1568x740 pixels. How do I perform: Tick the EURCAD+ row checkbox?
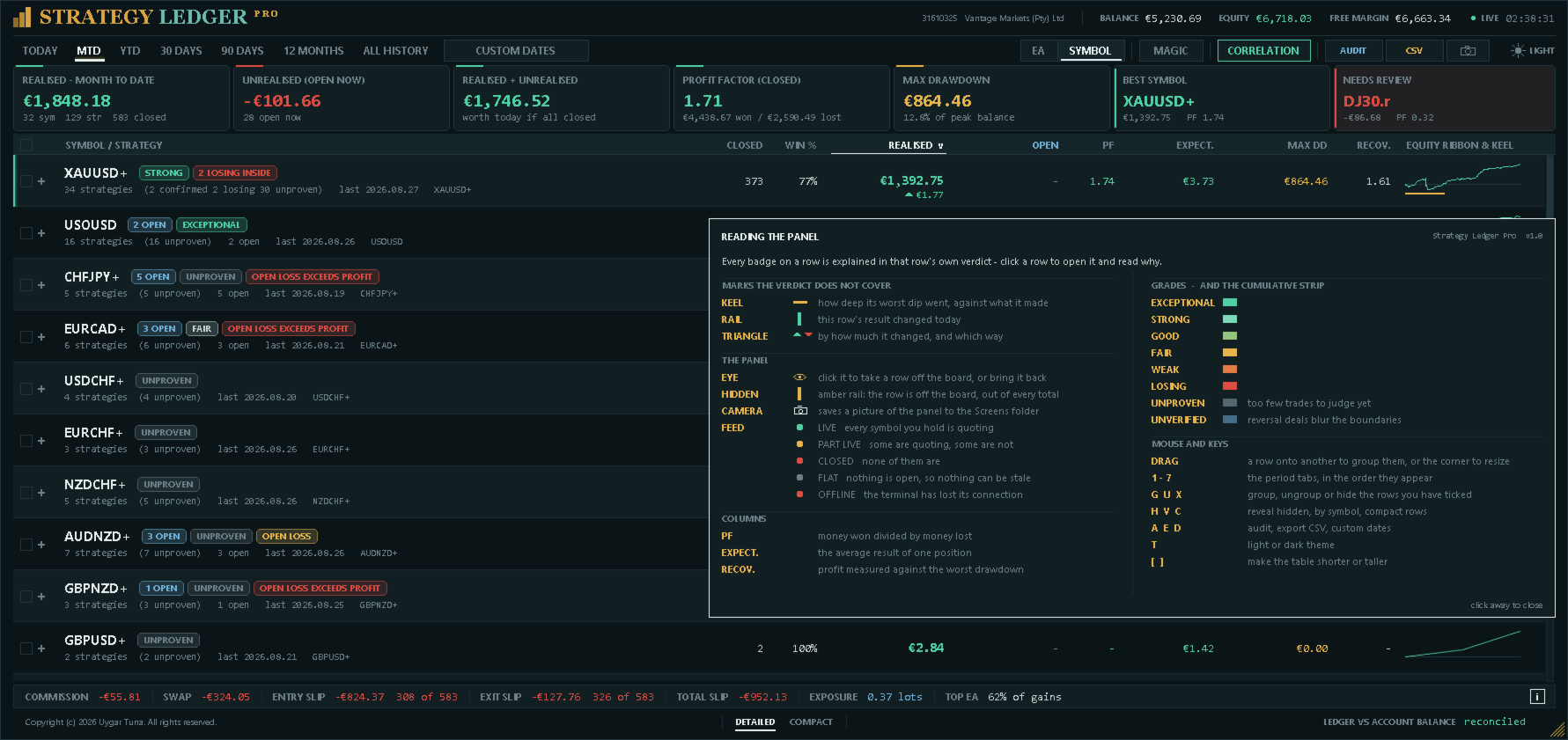[26, 337]
